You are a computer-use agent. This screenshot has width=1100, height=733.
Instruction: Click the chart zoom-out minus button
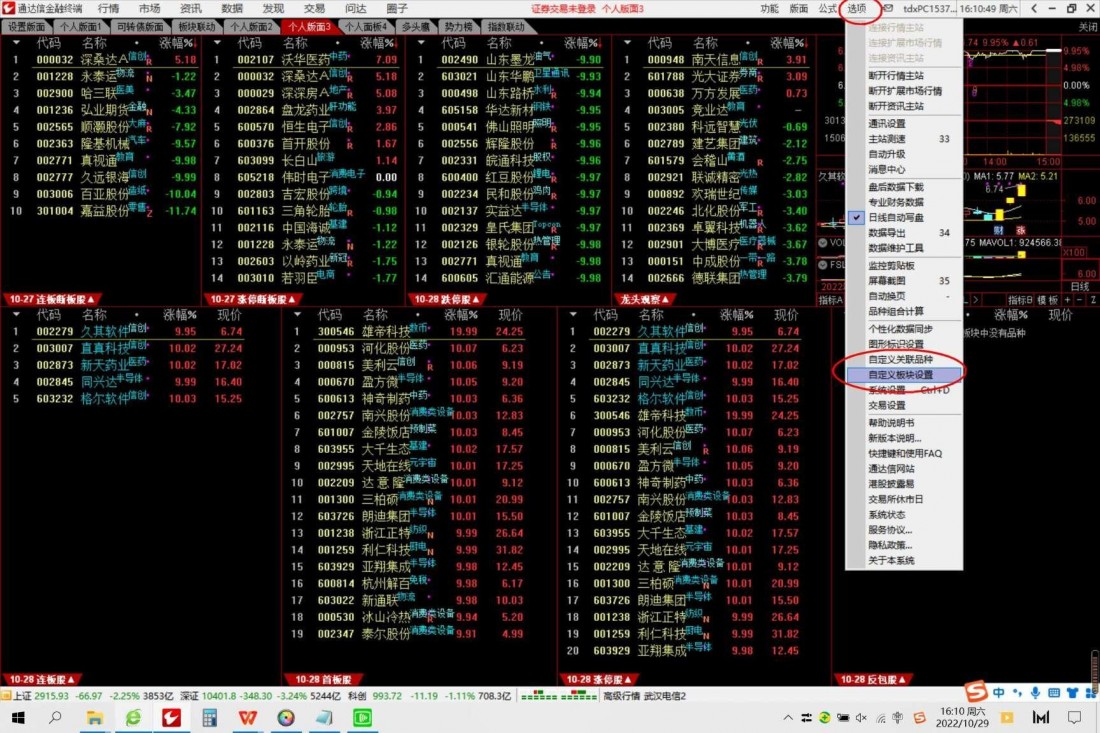pos(1080,300)
